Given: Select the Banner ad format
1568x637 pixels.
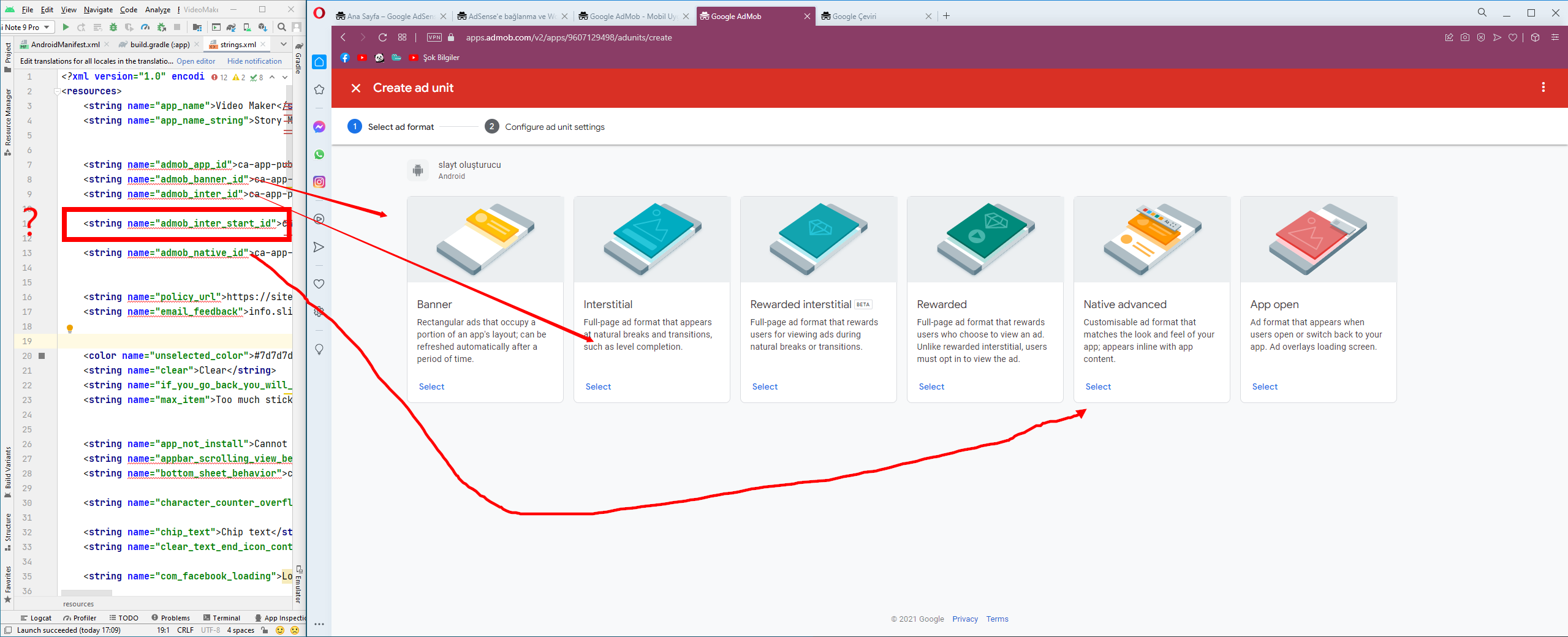Looking at the screenshot, I should 431,386.
